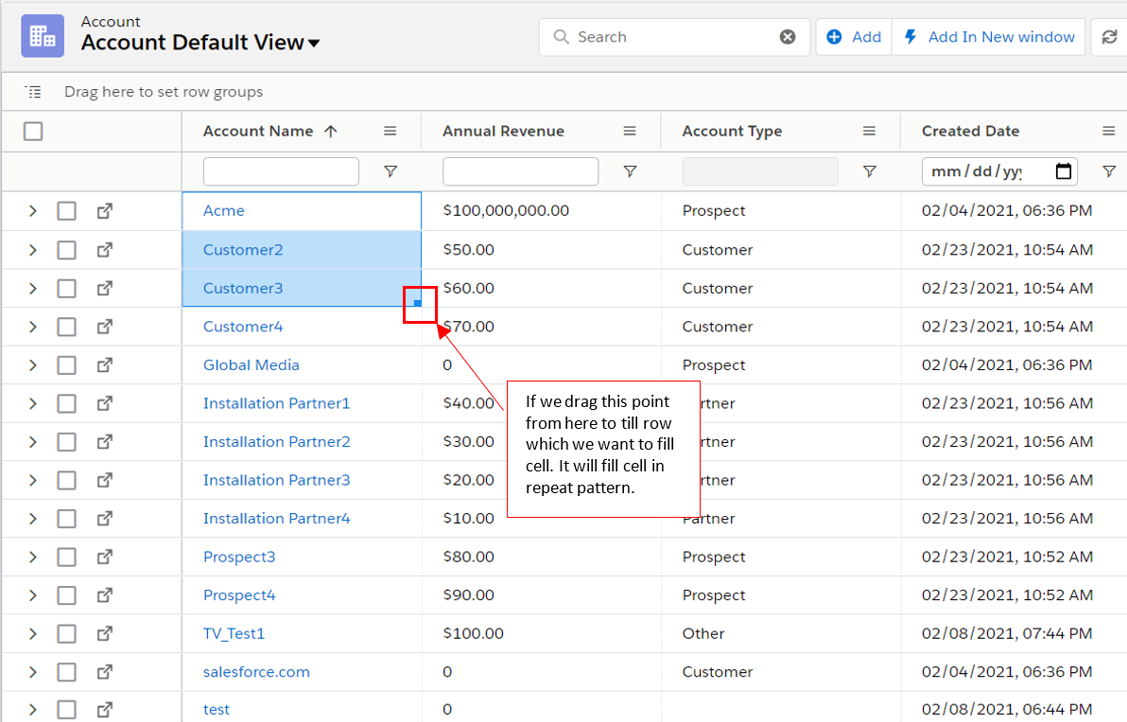Click the Account building icon

[43, 35]
